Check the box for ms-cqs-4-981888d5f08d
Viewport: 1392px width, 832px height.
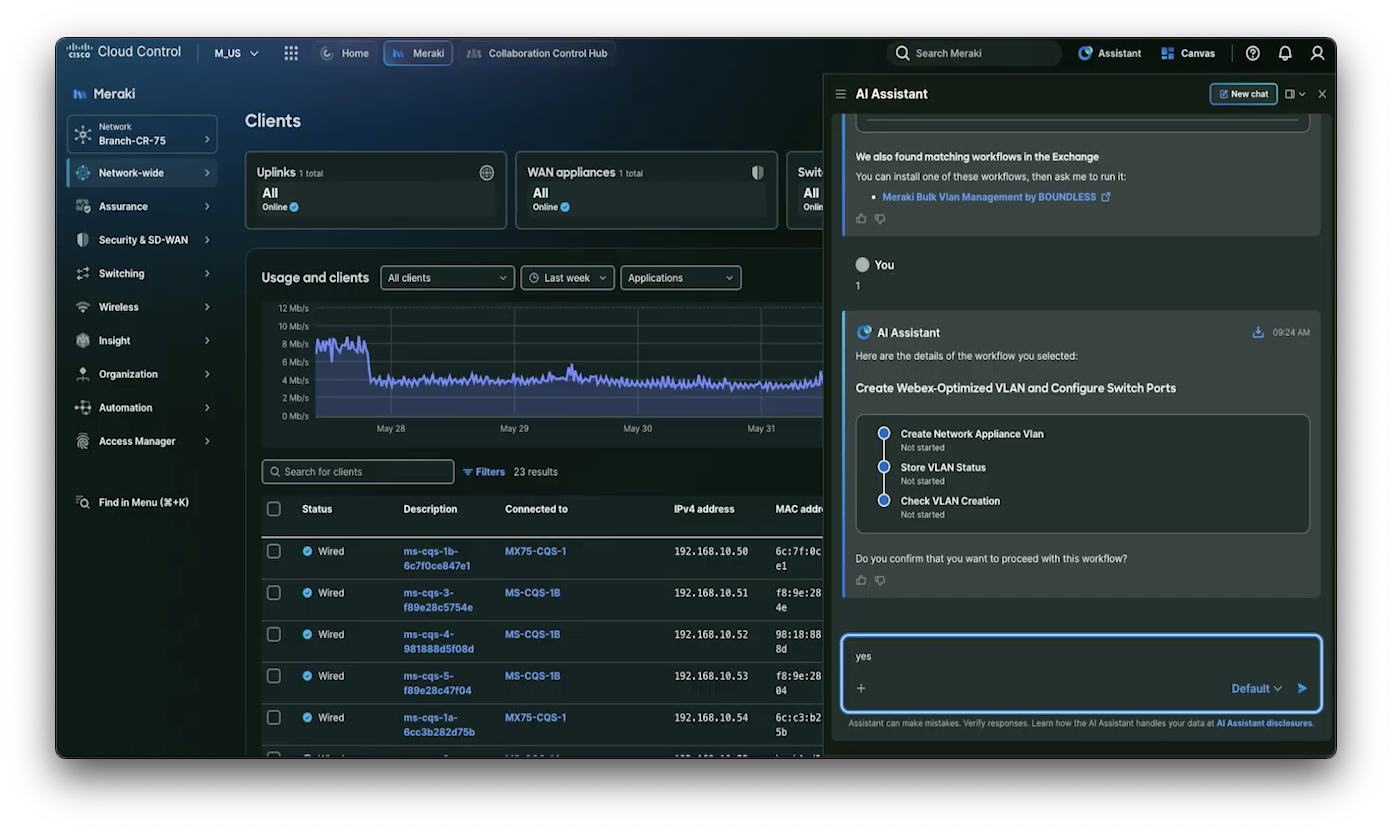274,634
